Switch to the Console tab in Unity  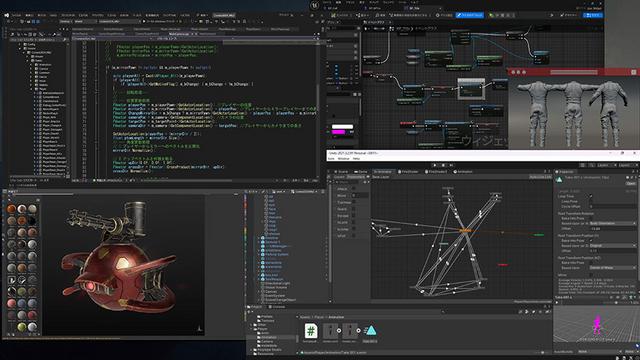pyautogui.click(x=278, y=307)
